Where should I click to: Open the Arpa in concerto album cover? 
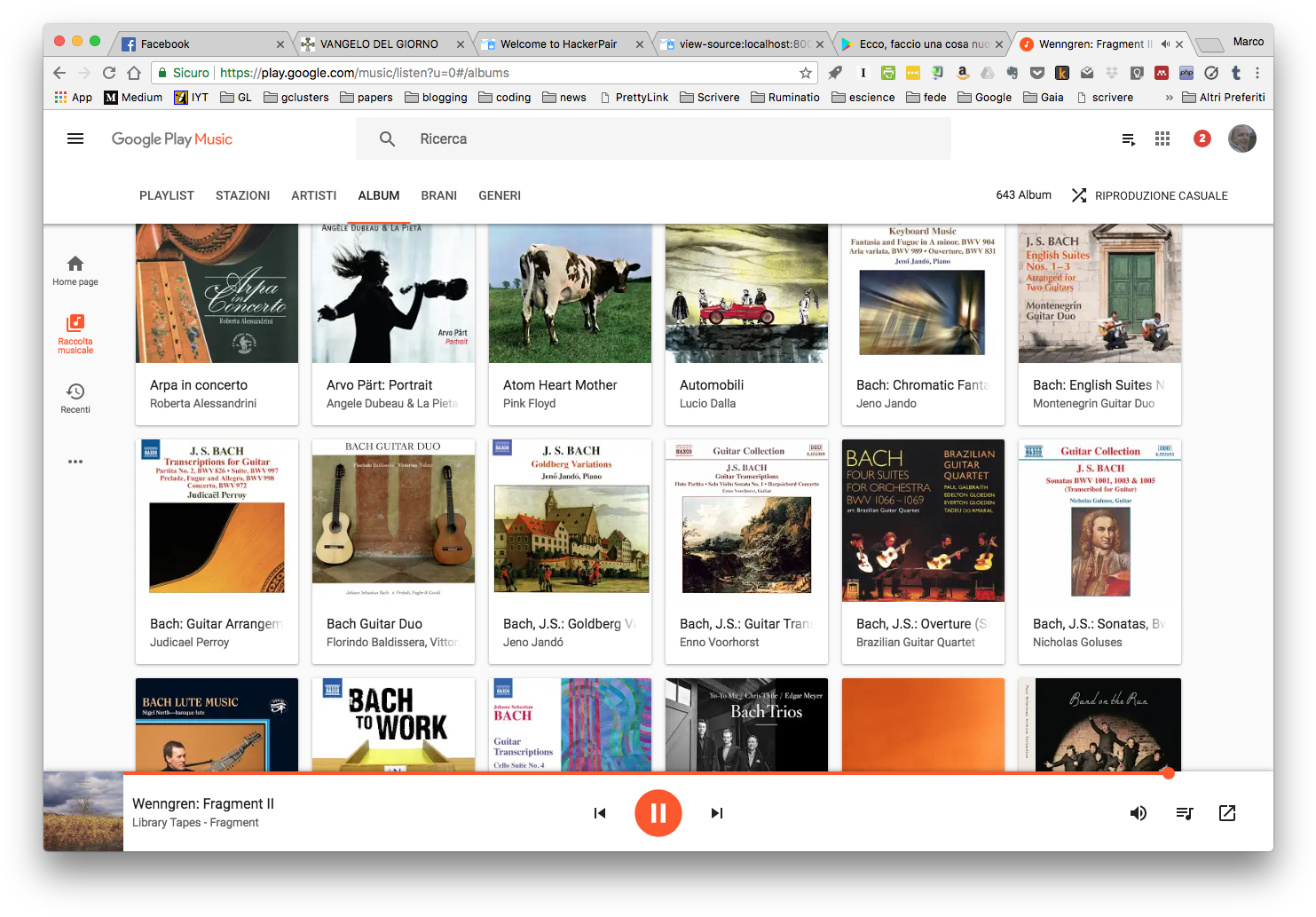217,294
